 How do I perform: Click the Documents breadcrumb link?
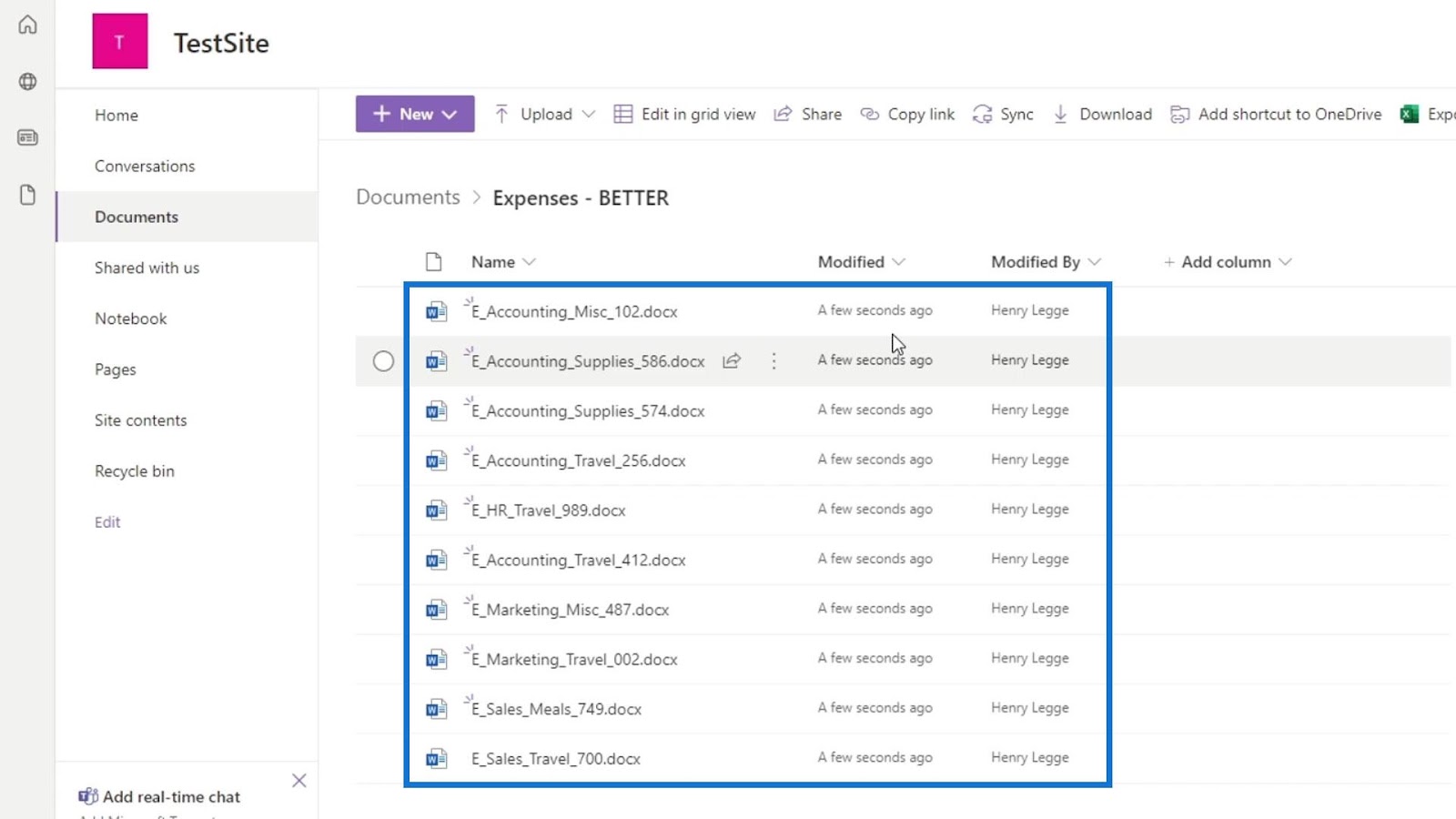pos(408,197)
